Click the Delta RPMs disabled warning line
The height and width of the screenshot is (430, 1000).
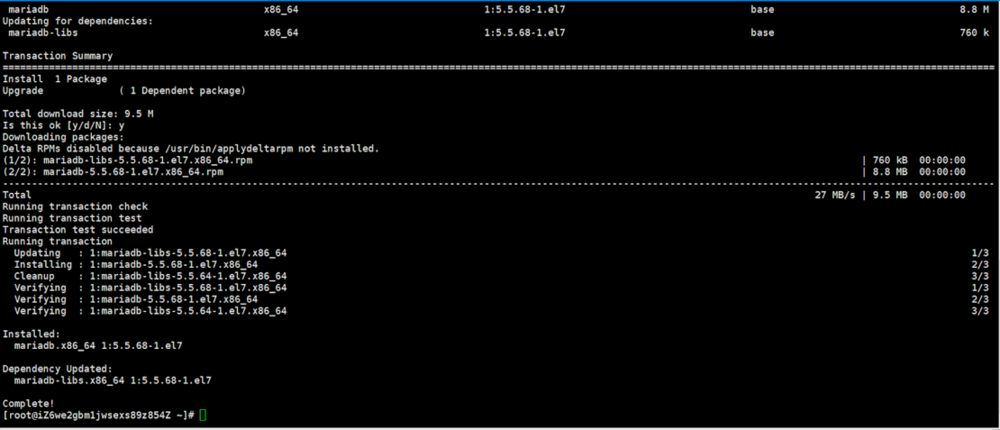click(x=191, y=148)
